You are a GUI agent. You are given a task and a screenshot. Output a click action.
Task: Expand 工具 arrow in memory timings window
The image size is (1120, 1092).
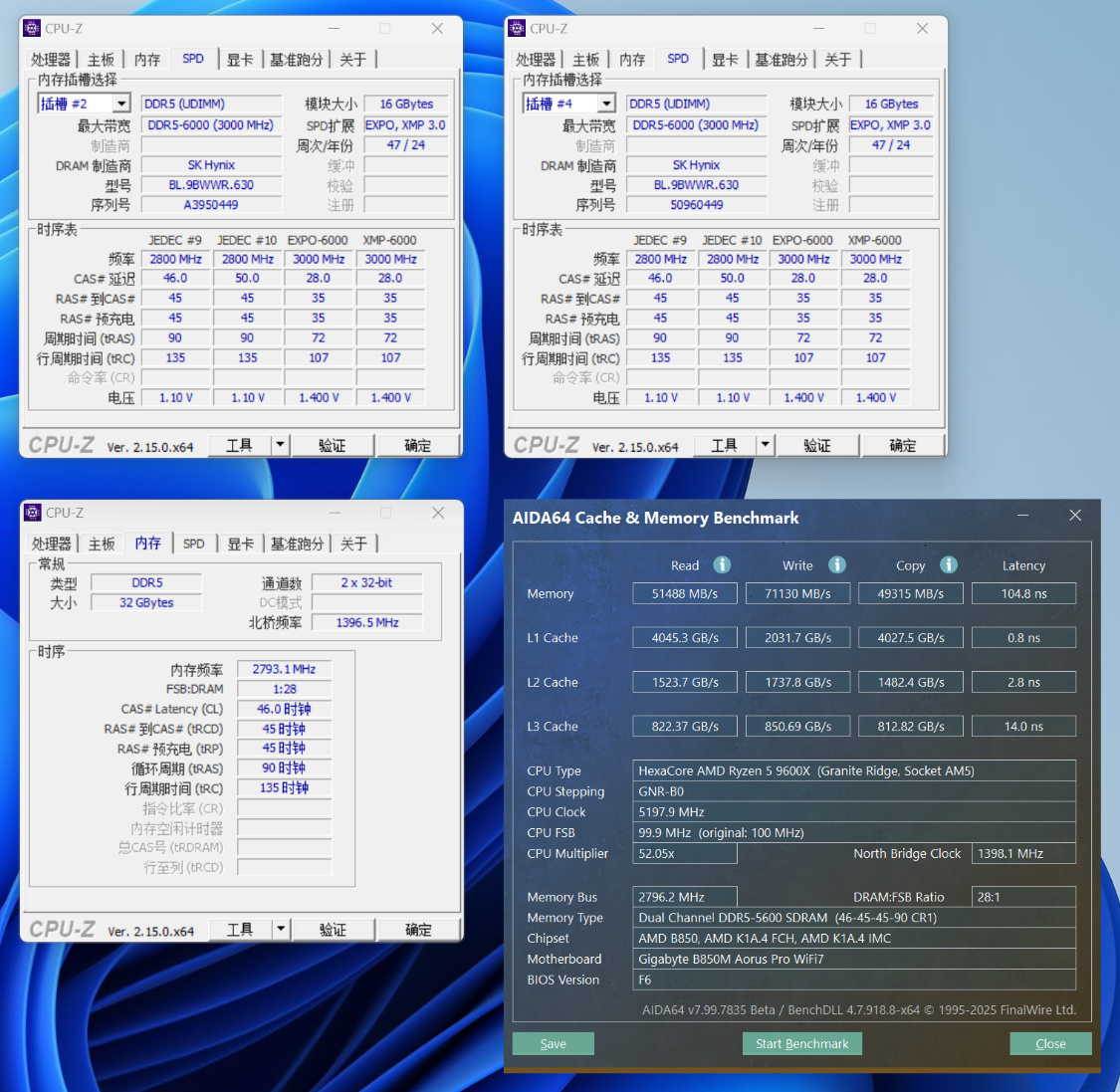281,929
